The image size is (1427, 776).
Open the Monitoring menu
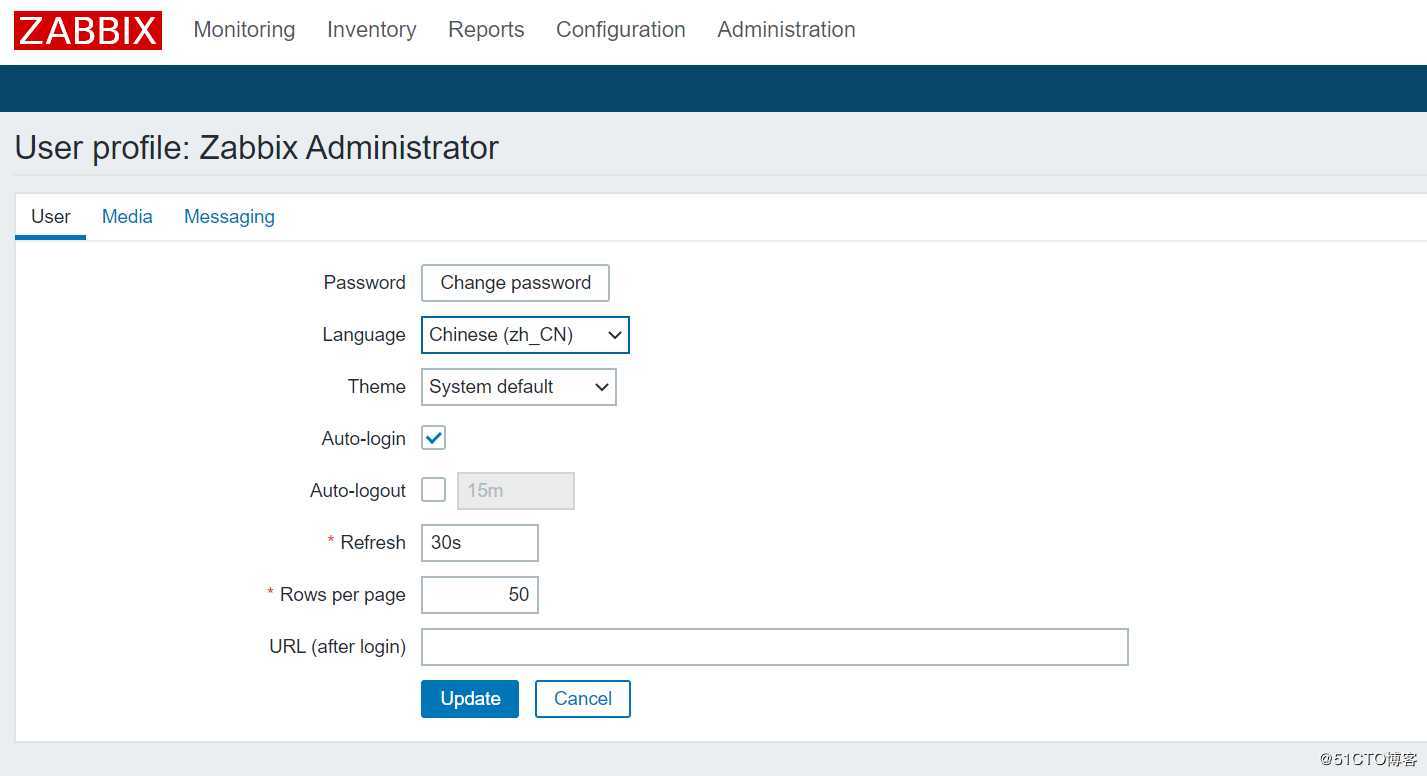click(244, 30)
